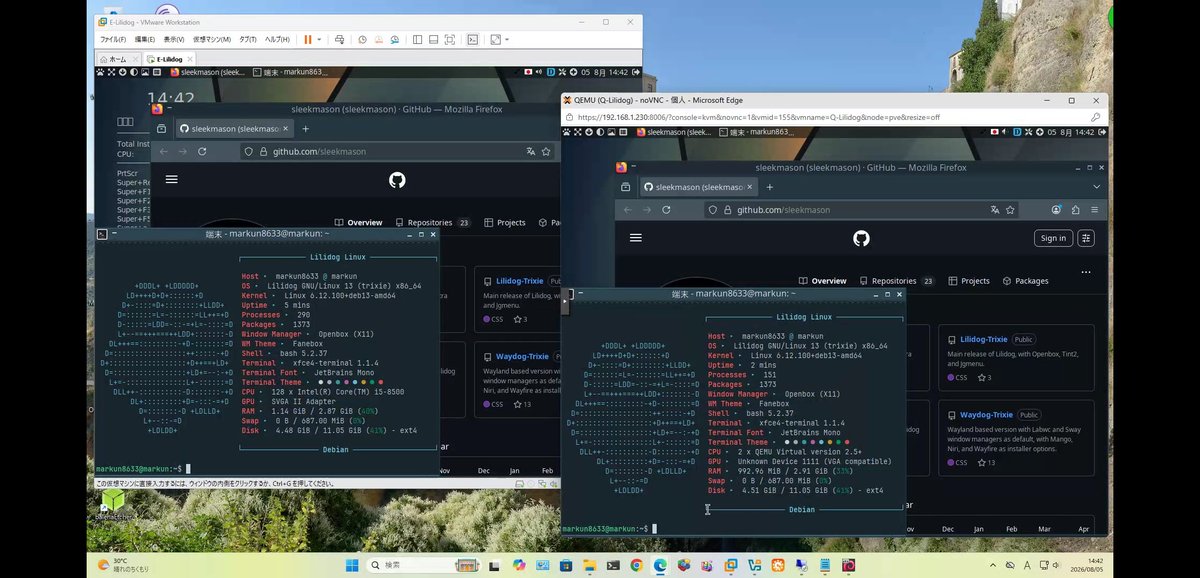Click 端末 terminal task in QEMU guest panel
Viewport: 1200px width, 578px height.
pos(754,132)
